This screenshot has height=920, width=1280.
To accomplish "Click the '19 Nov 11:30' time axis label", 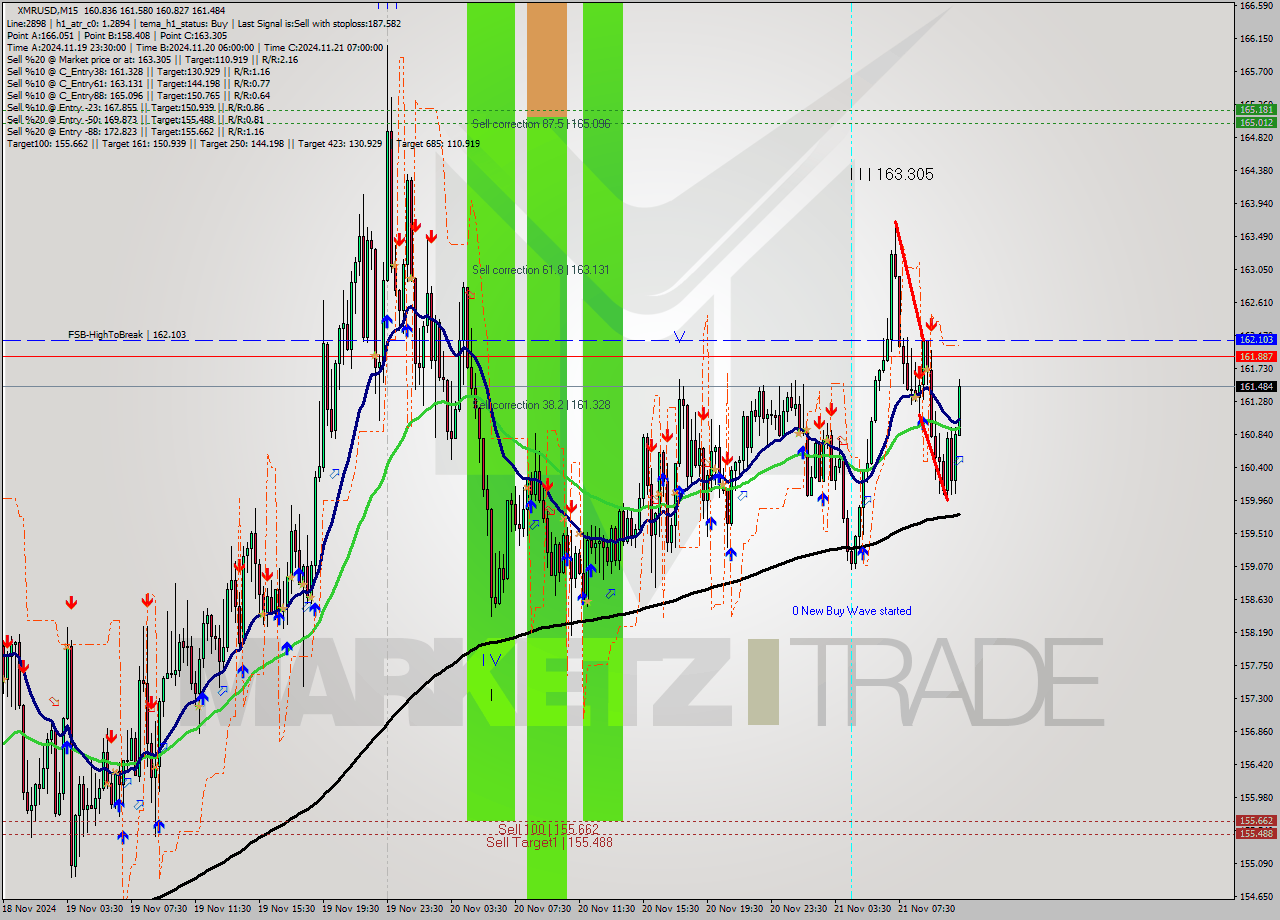I will (x=223, y=909).
